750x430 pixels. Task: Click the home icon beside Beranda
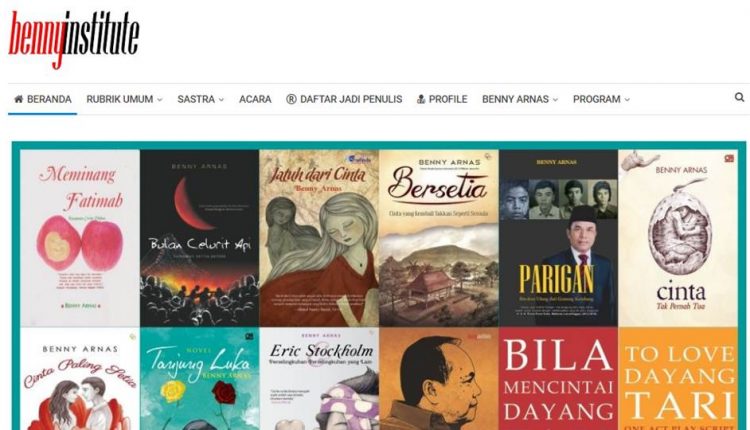coord(19,99)
